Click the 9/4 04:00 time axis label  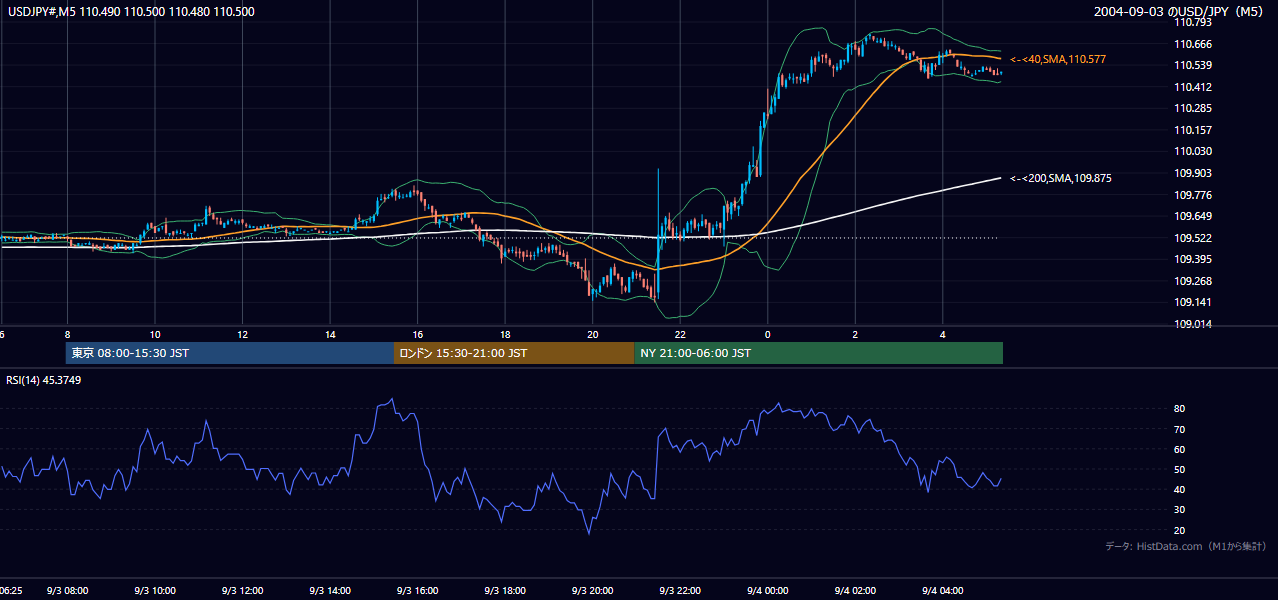click(x=943, y=591)
